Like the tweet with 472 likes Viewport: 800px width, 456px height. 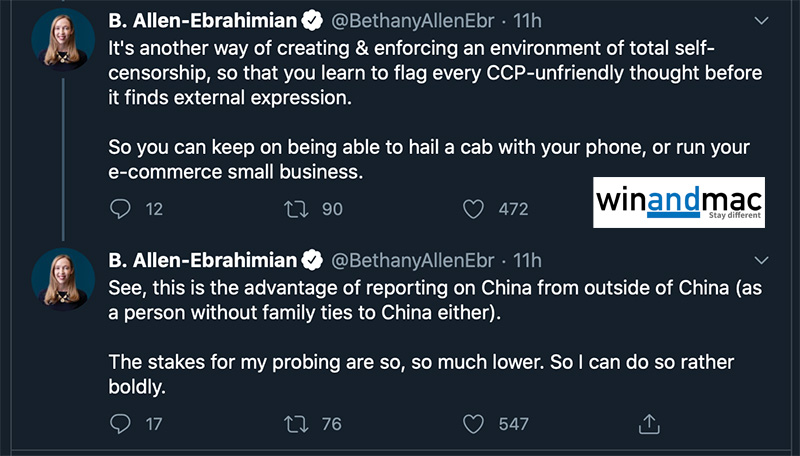coord(473,209)
